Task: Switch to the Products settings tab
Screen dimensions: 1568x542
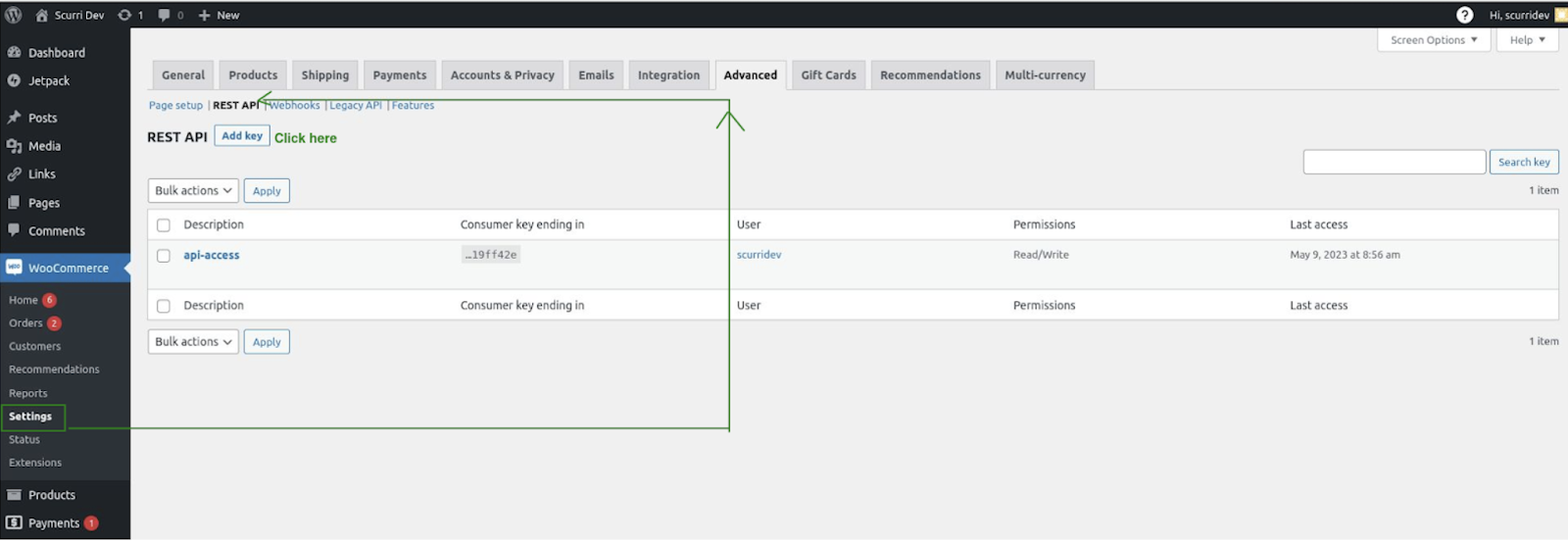Action: (253, 74)
